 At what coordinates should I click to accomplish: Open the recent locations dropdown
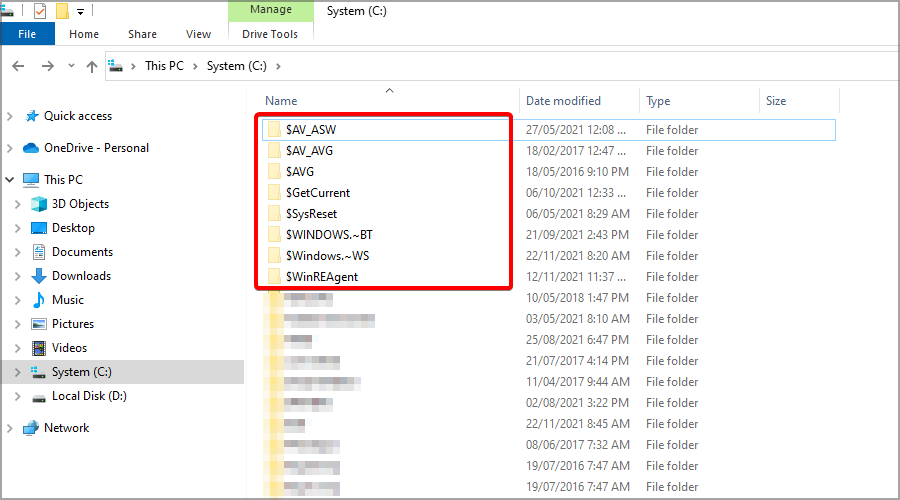71,66
